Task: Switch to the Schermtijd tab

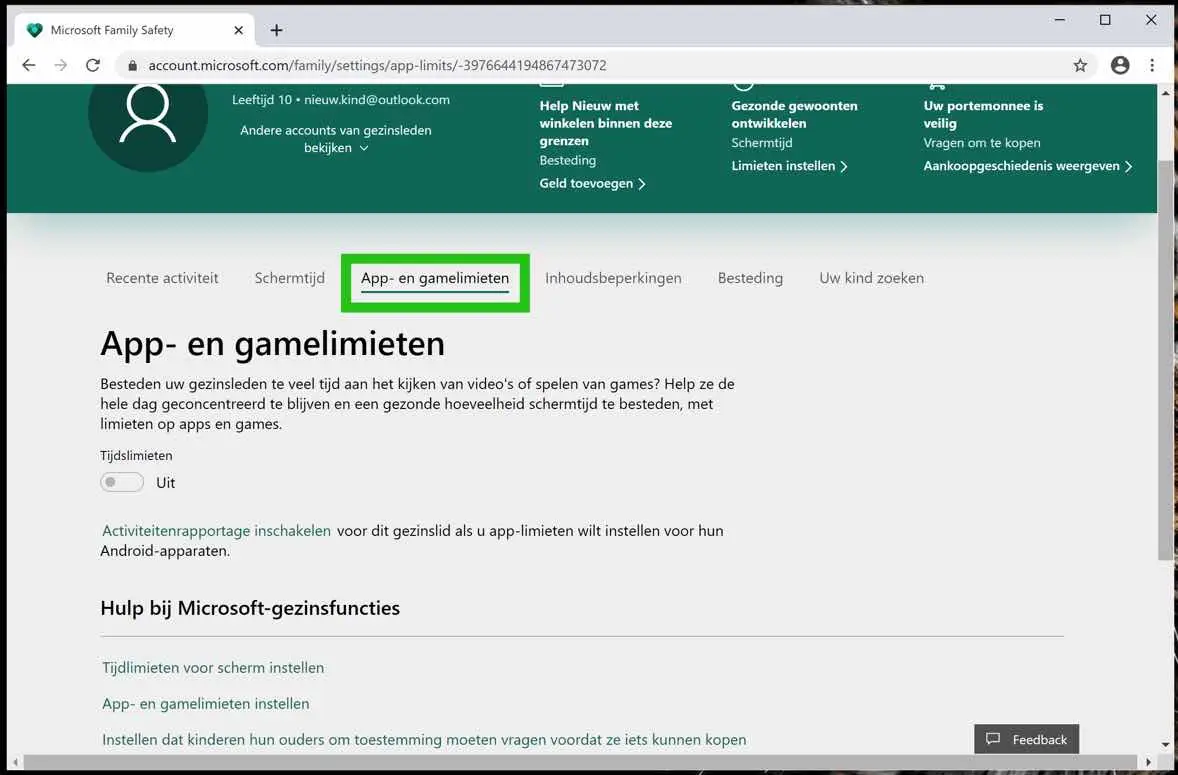Action: tap(290, 278)
